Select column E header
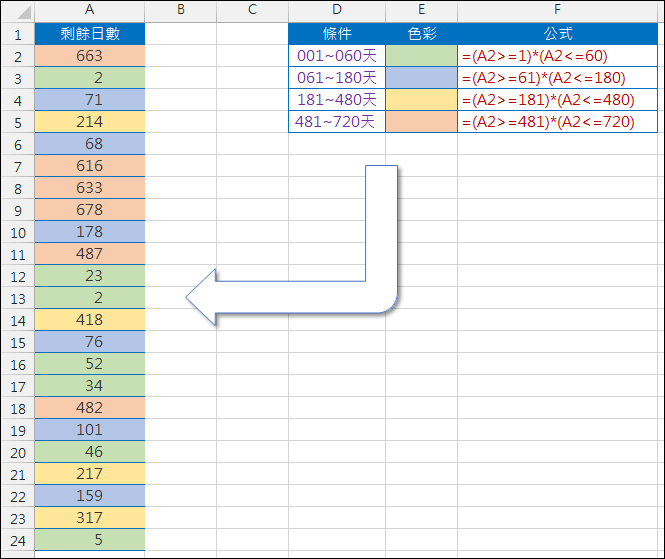 click(x=422, y=10)
